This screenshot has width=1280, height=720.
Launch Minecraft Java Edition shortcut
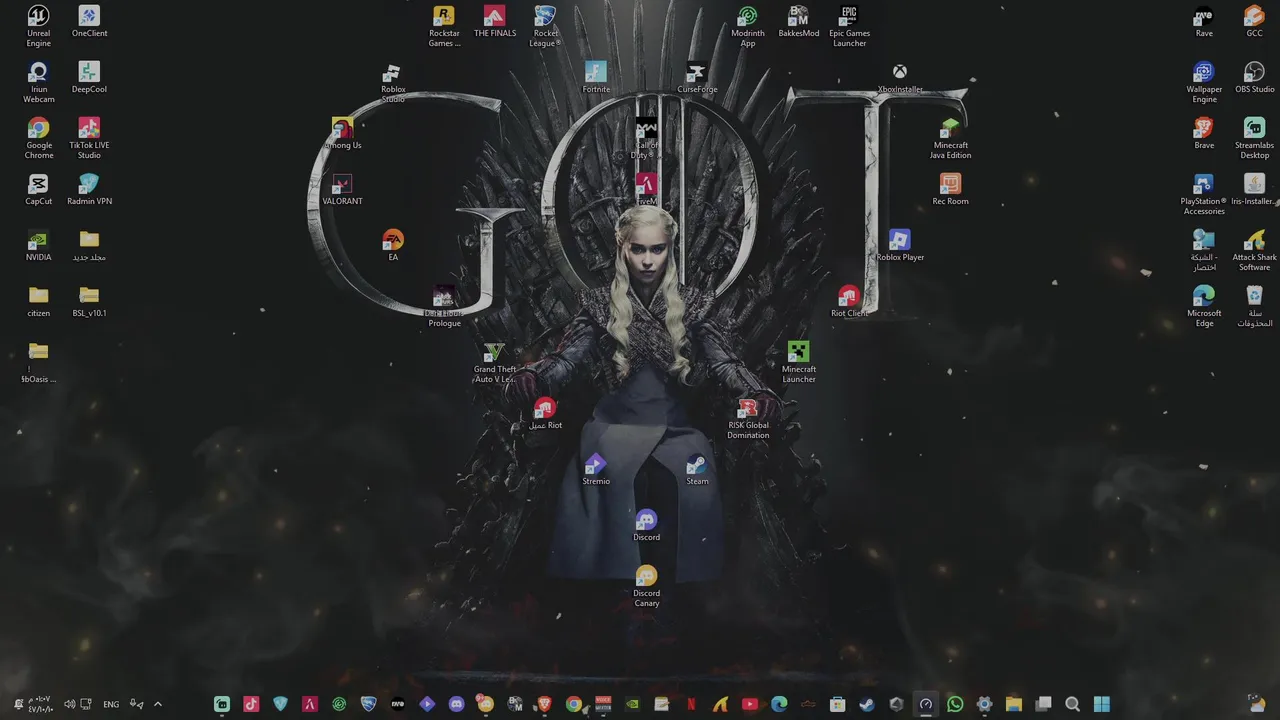[950, 138]
